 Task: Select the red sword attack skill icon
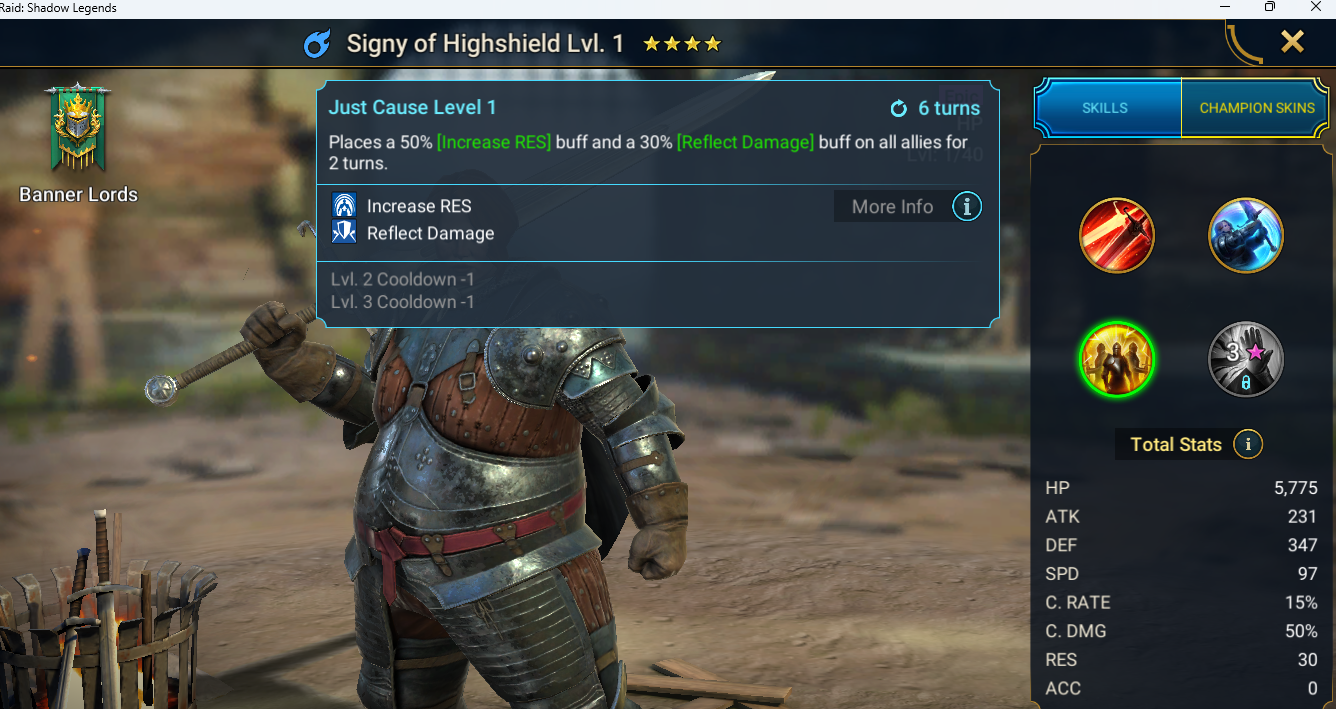[x=1117, y=235]
